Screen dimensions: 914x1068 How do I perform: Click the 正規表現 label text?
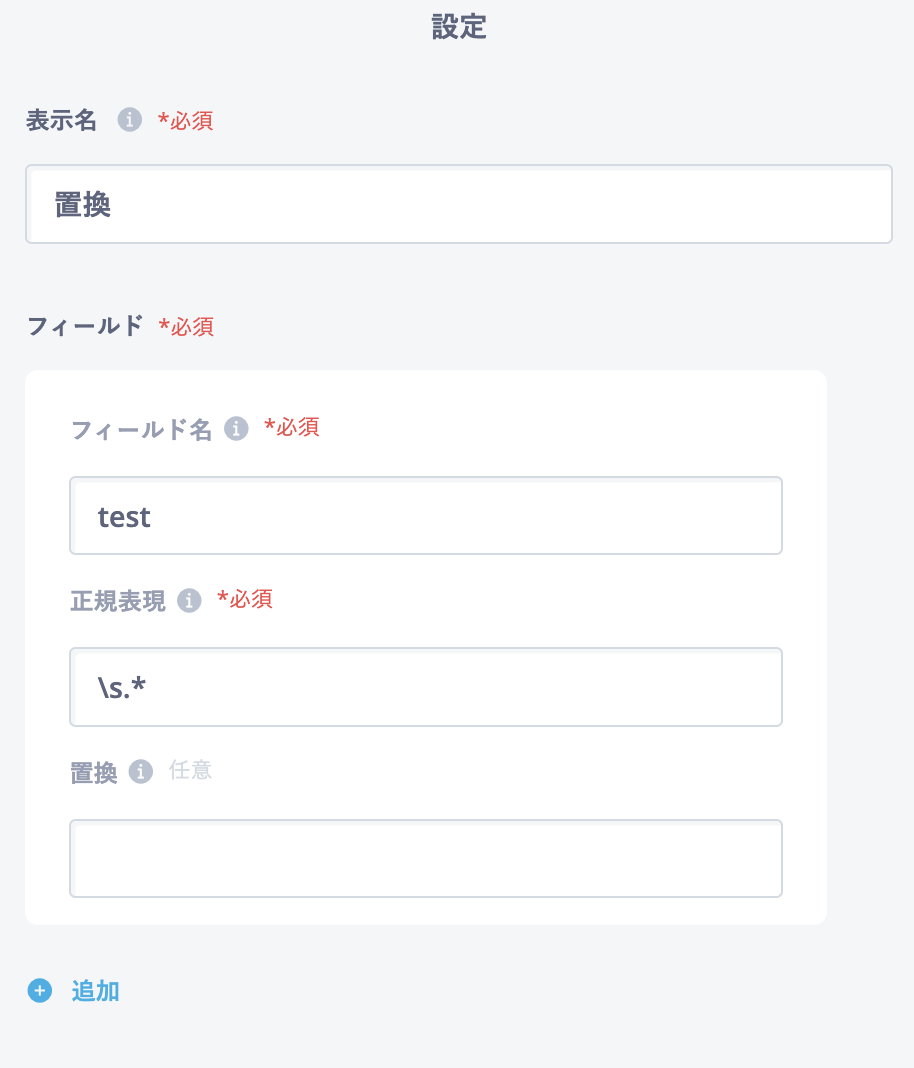(x=118, y=601)
